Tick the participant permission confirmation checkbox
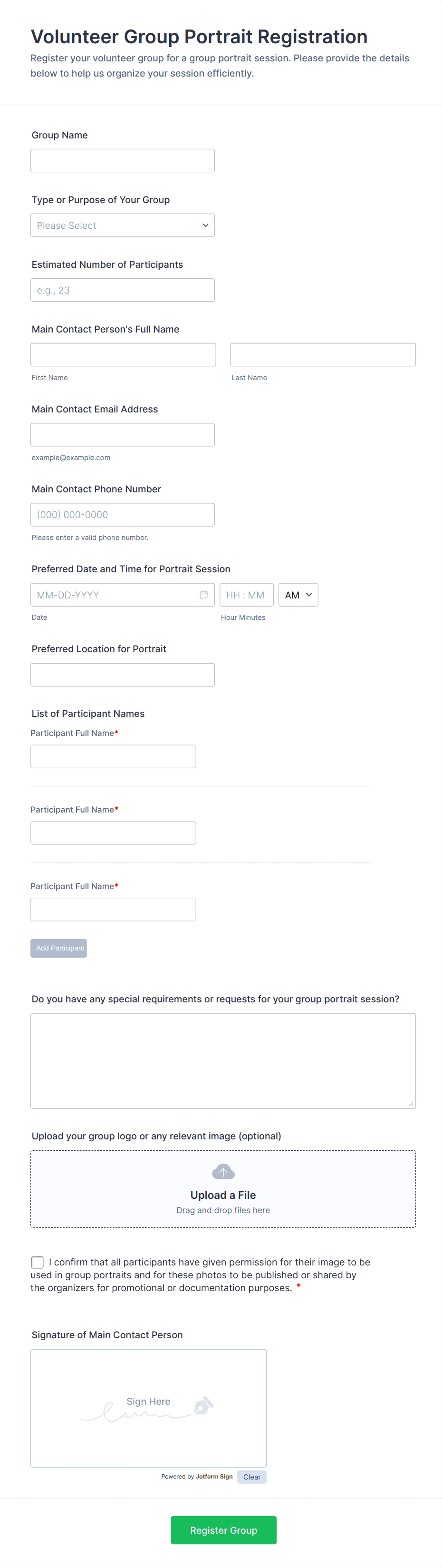Viewport: 442px width, 1568px height. coord(38,1262)
